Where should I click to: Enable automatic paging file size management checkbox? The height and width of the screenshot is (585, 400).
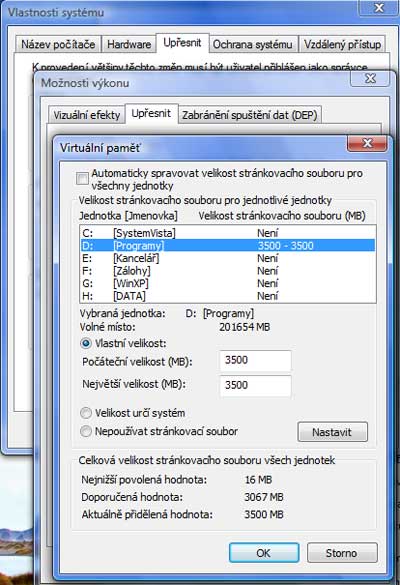click(x=82, y=178)
